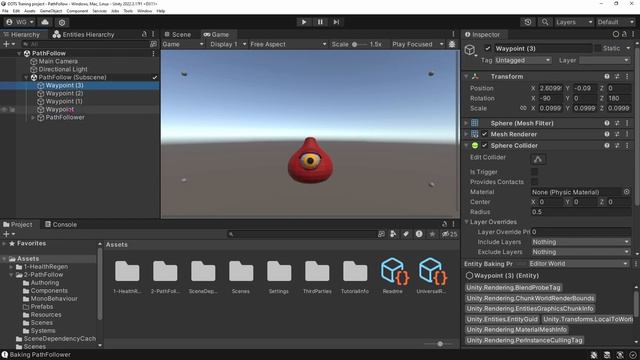Toggle the Game view Gizmos bug icon
Image resolution: width=640 pixels, height=360 pixels.
pos(452,44)
